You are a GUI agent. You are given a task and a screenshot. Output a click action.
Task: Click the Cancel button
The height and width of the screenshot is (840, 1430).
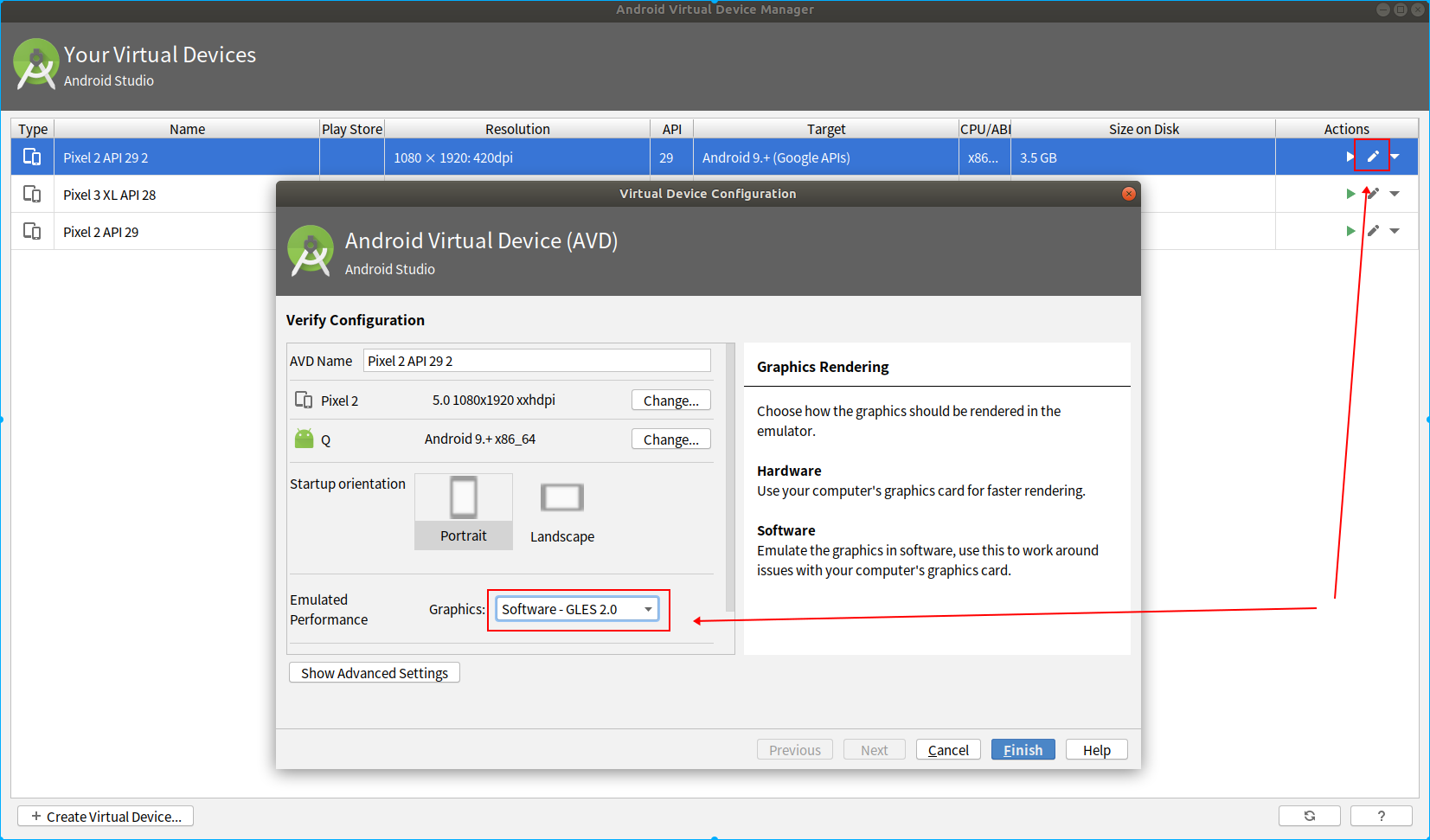(948, 749)
